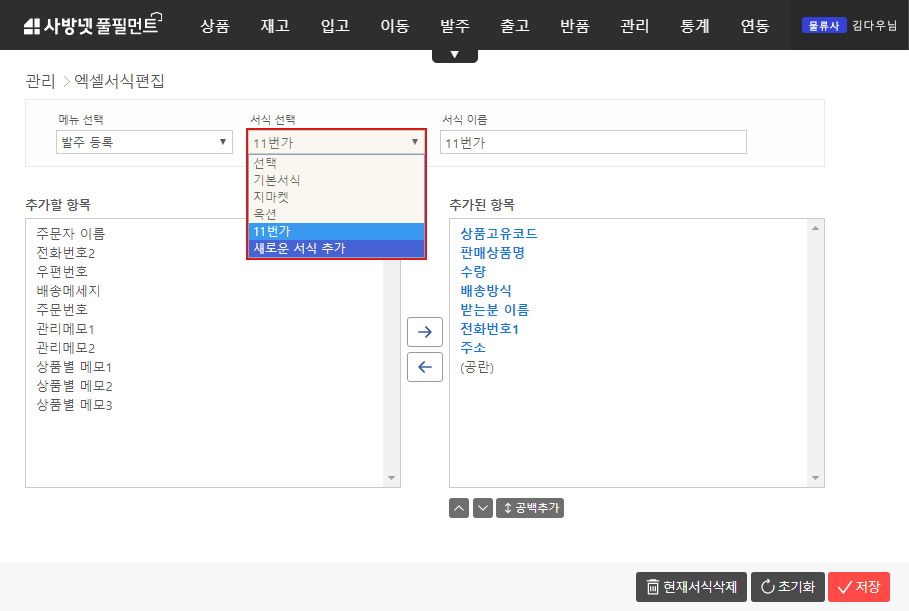Click the move-down arrow button

pos(483,508)
